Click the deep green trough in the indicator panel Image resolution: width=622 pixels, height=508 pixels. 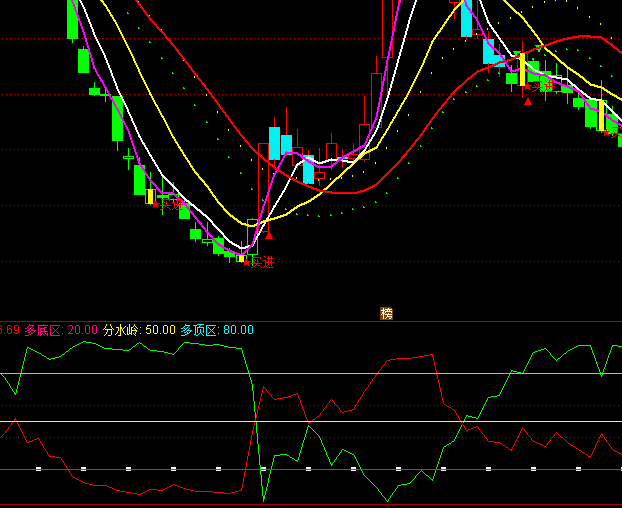point(265,499)
